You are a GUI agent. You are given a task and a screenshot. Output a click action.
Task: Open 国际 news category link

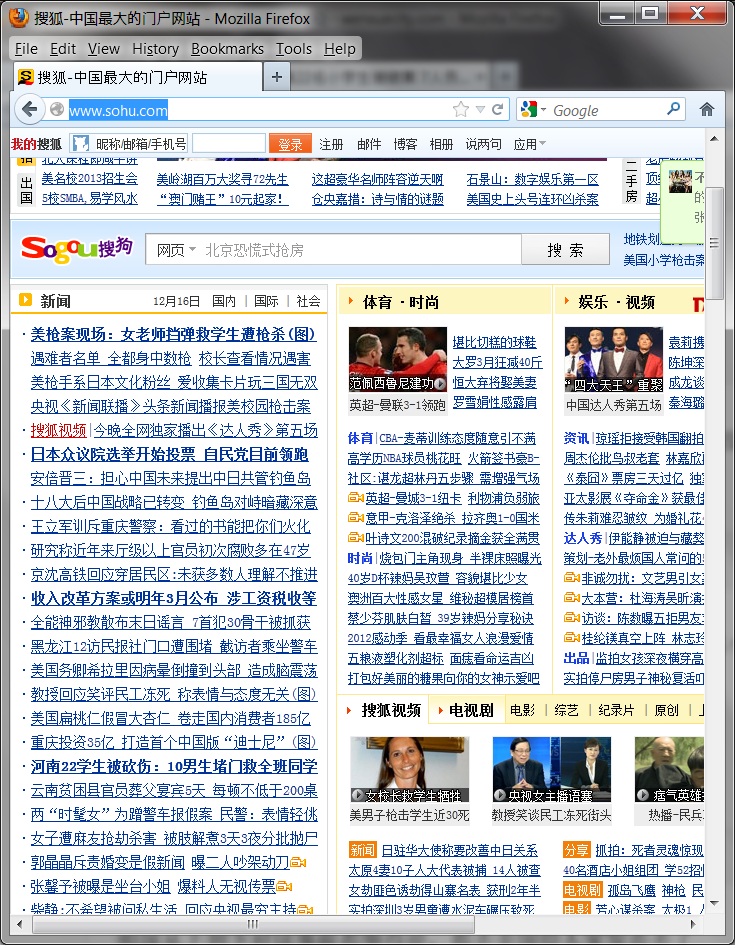(x=266, y=300)
